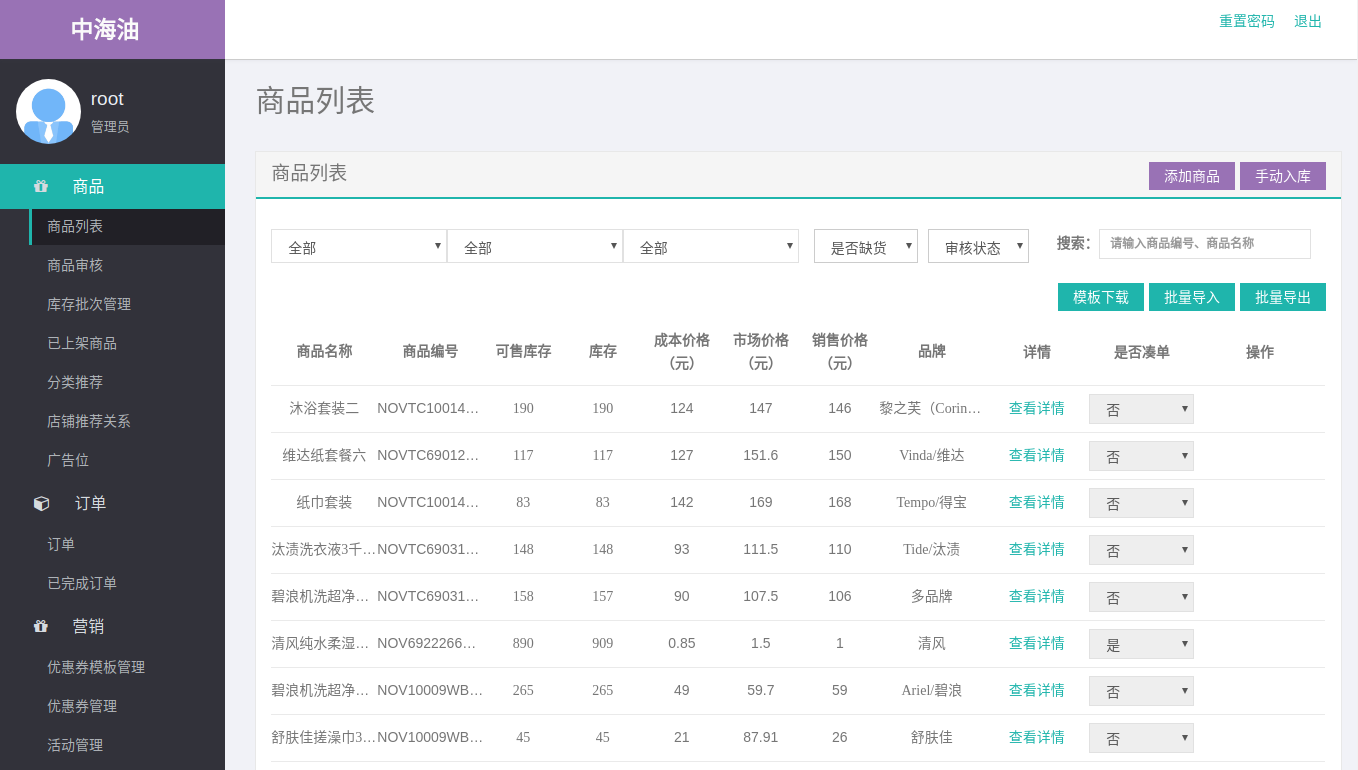Focus the 商品编号 search input field
The width and height of the screenshot is (1358, 770).
1205,244
